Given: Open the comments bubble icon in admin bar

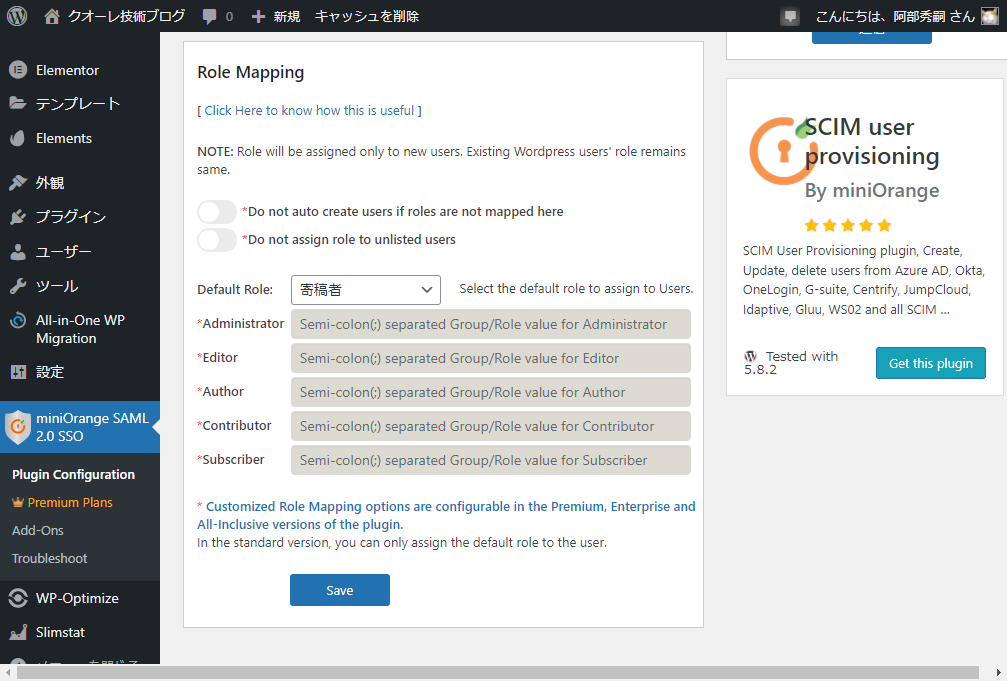Looking at the screenshot, I should (x=209, y=17).
